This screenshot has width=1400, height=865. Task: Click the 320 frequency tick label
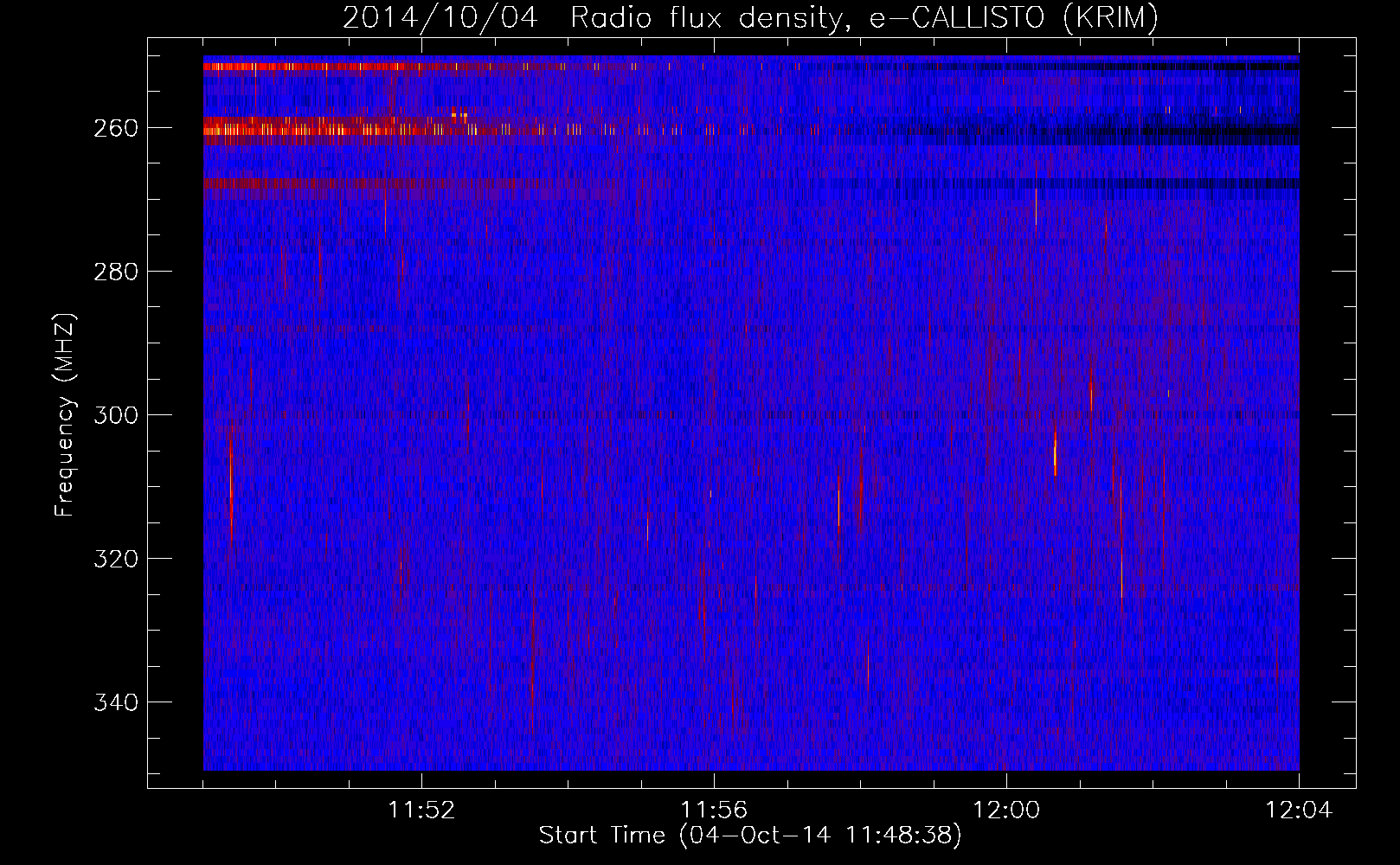[116, 559]
